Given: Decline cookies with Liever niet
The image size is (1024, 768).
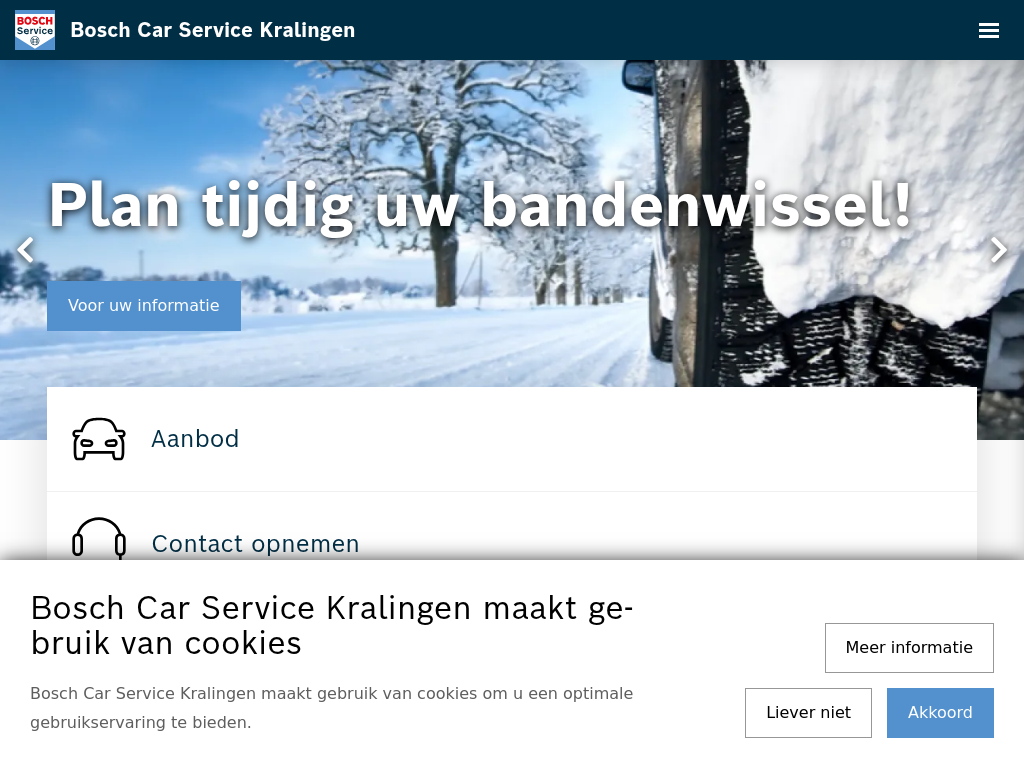Looking at the screenshot, I should coord(808,712).
